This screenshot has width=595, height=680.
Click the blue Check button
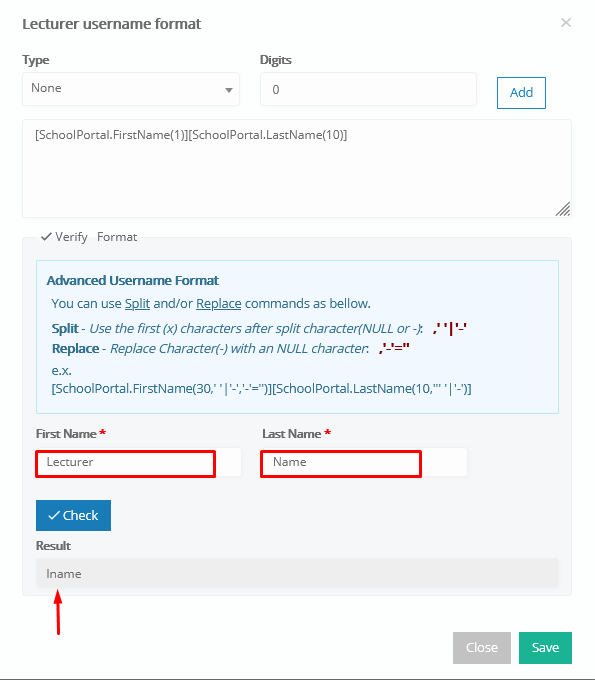coord(73,515)
